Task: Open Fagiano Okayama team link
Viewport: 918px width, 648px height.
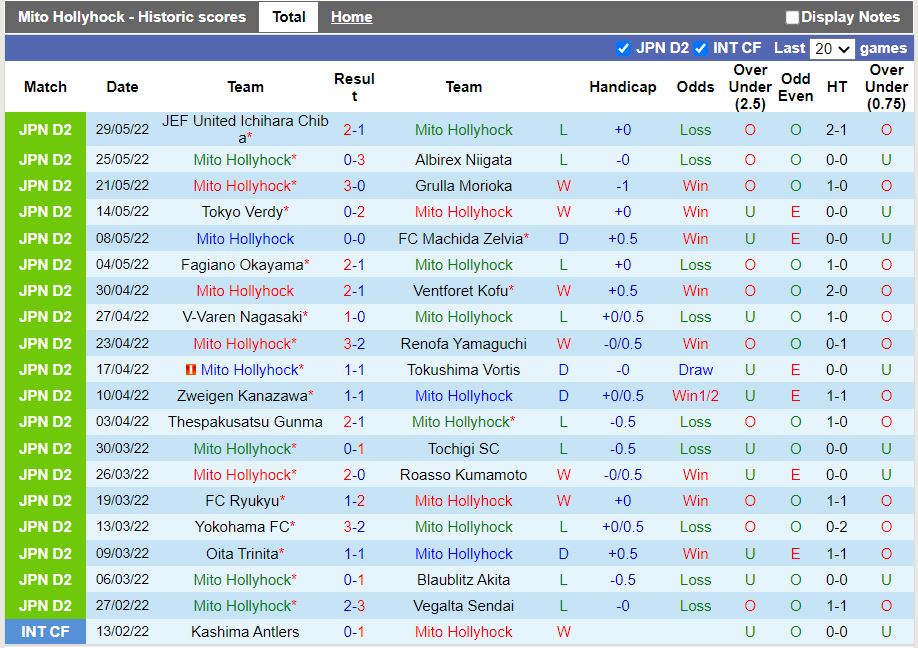Action: tap(242, 265)
